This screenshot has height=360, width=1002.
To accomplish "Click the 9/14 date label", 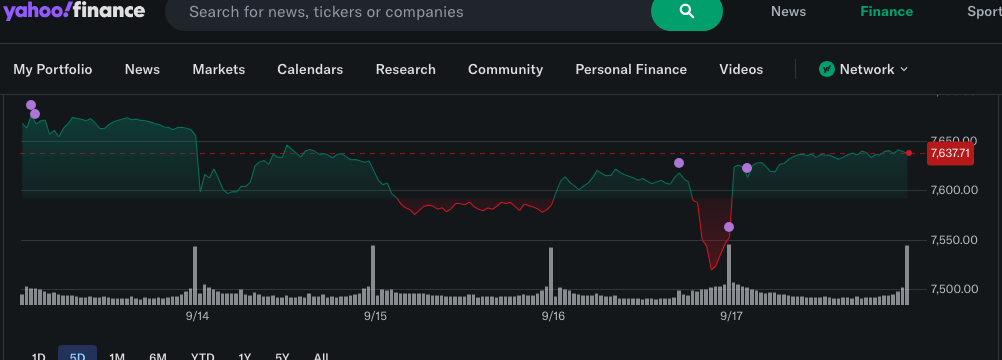I will click(x=197, y=316).
